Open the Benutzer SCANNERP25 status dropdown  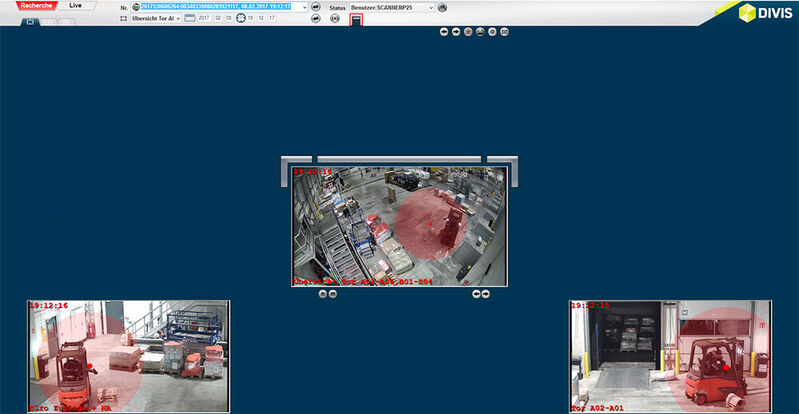pyautogui.click(x=392, y=7)
